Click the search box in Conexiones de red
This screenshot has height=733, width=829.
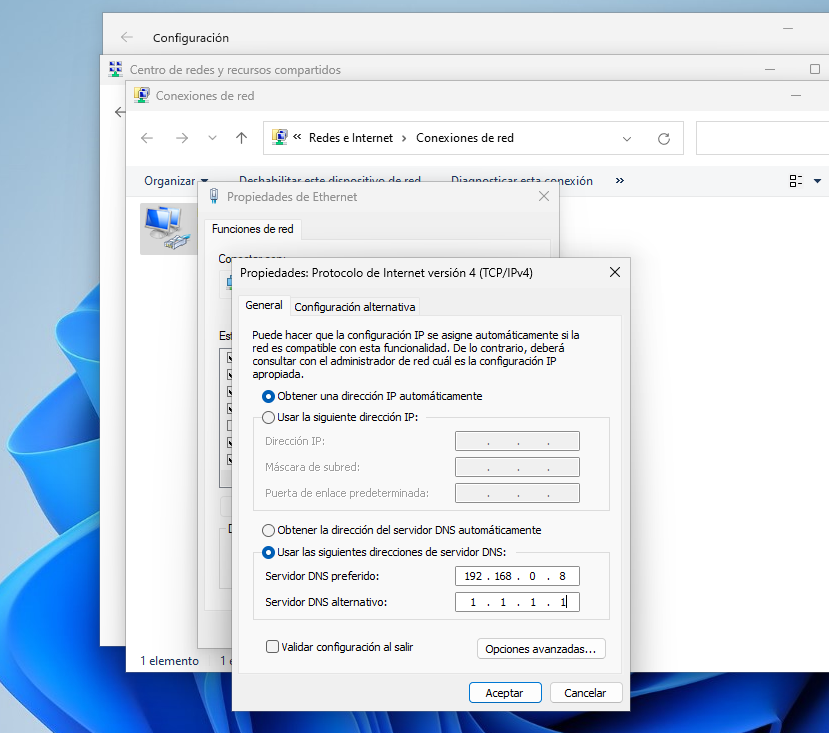pos(762,138)
